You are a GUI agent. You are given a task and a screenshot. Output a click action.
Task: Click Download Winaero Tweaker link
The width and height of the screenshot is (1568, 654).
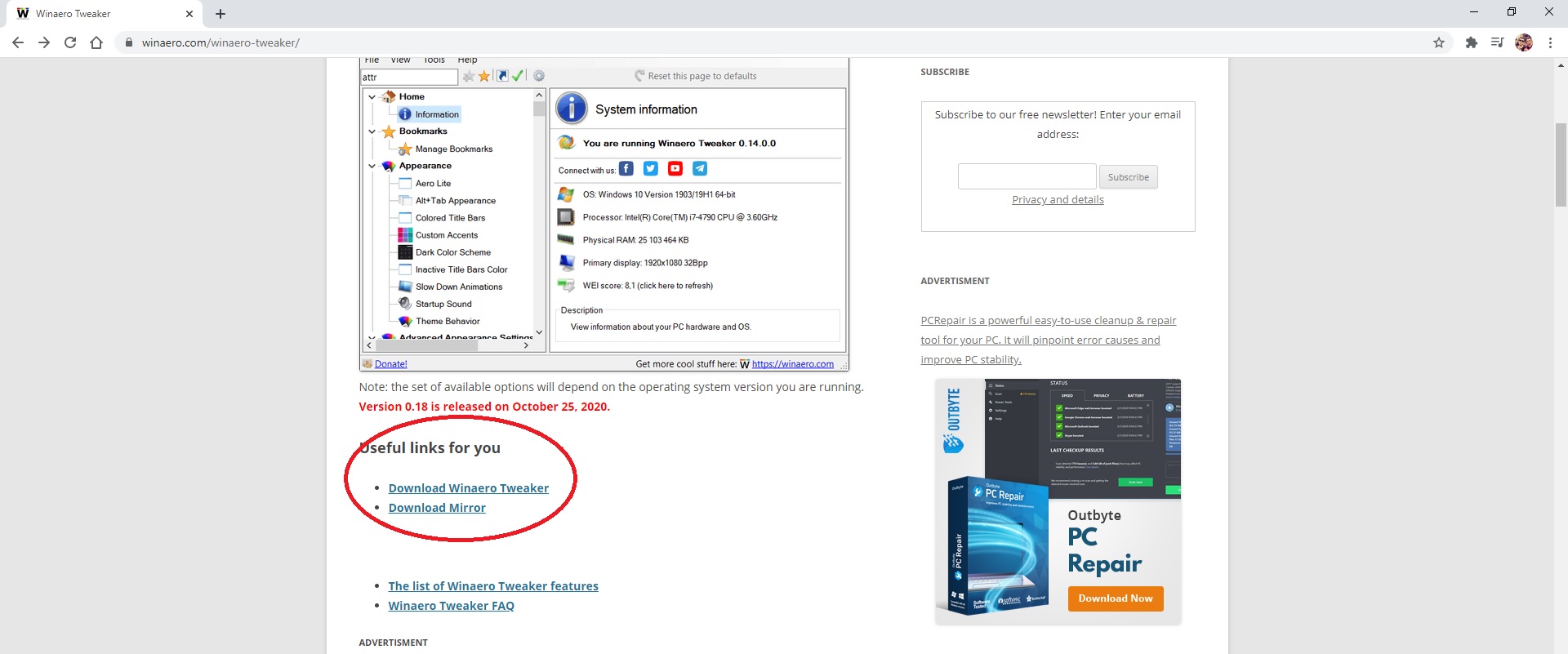pos(468,488)
